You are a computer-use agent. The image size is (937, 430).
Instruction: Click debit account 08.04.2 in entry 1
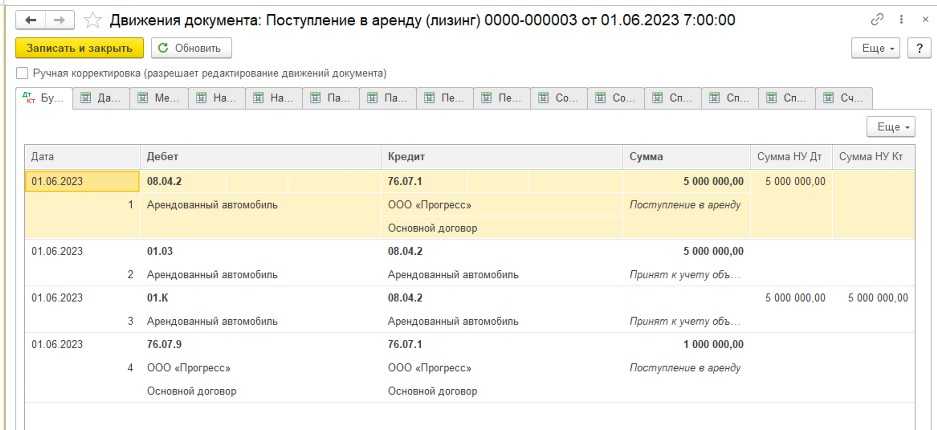pyautogui.click(x=164, y=181)
